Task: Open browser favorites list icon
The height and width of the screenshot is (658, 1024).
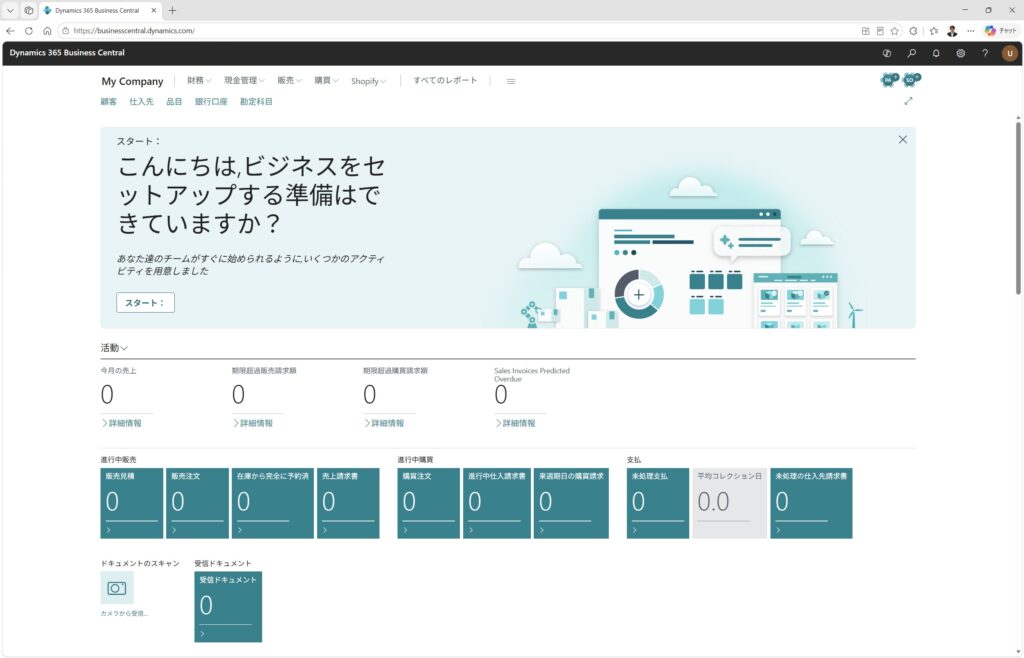Action: click(x=933, y=31)
